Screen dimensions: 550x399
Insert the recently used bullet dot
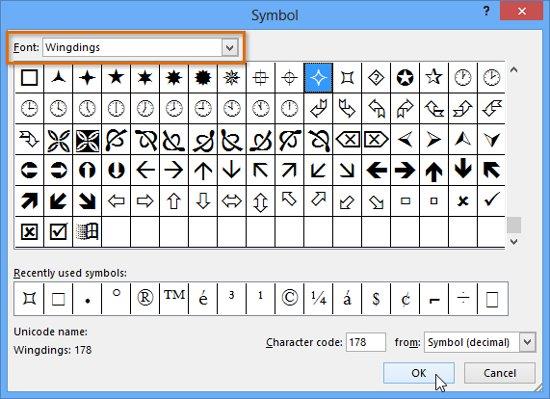(x=87, y=298)
